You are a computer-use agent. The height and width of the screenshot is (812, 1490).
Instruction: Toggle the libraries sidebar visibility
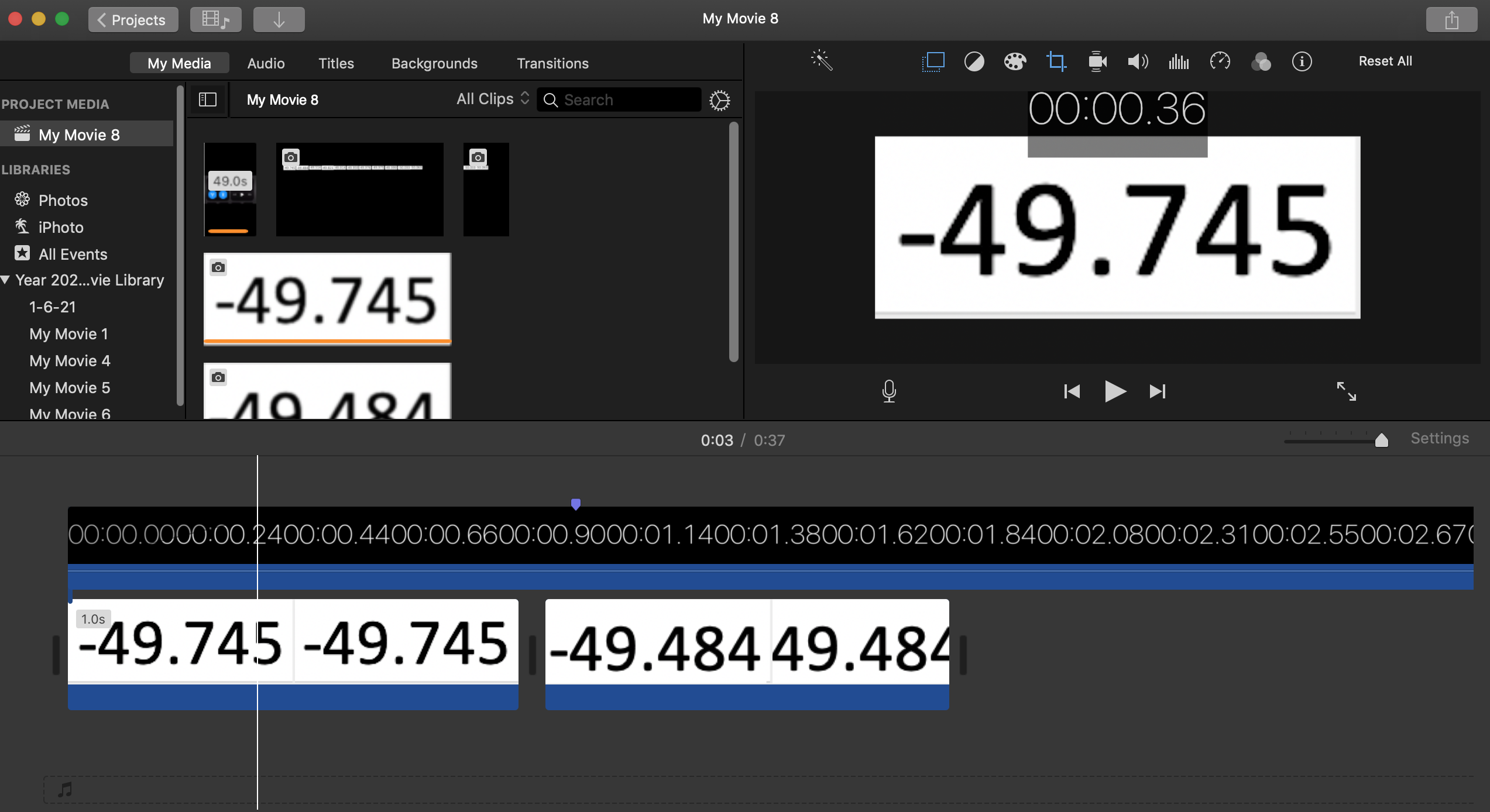[208, 99]
